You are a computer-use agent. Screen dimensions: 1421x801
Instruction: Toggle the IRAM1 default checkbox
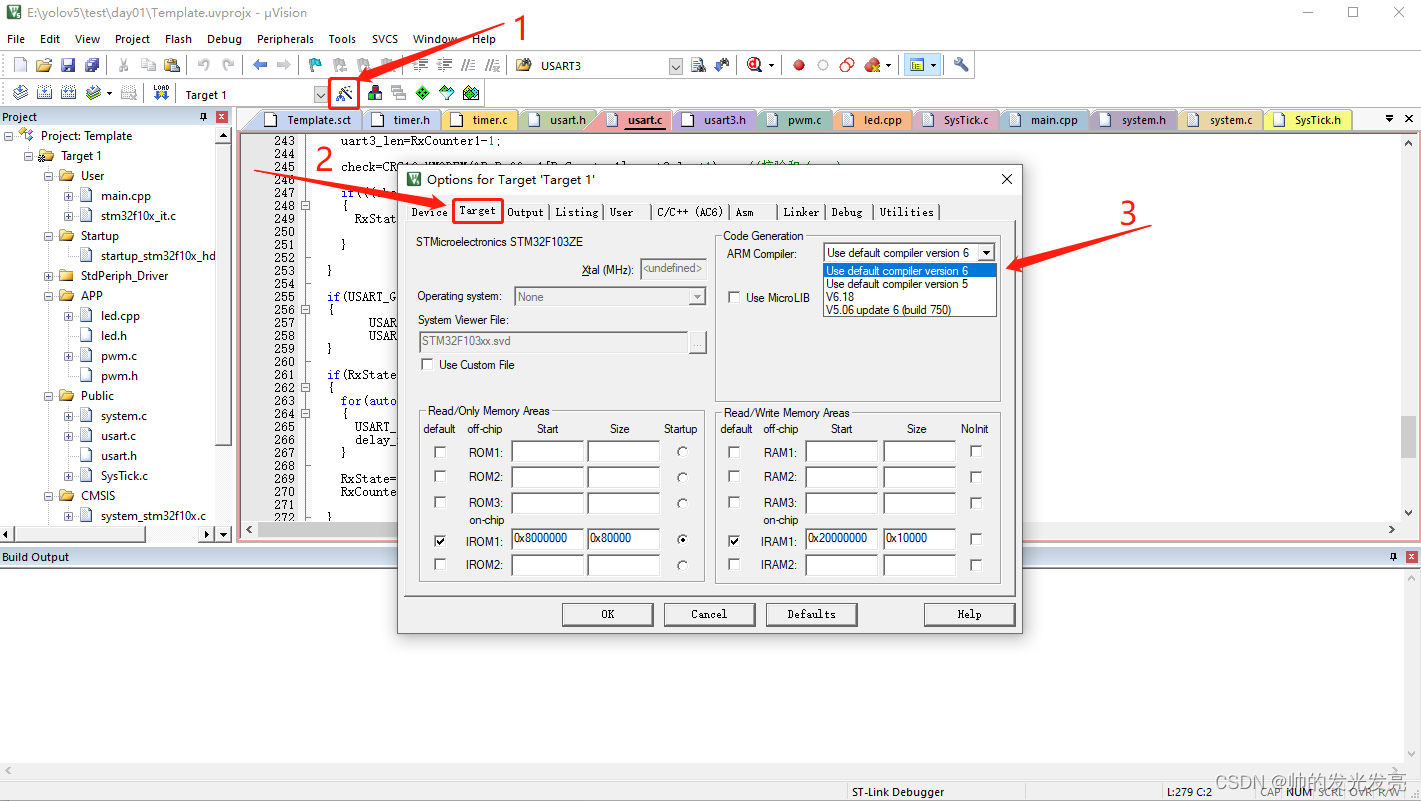(735, 541)
